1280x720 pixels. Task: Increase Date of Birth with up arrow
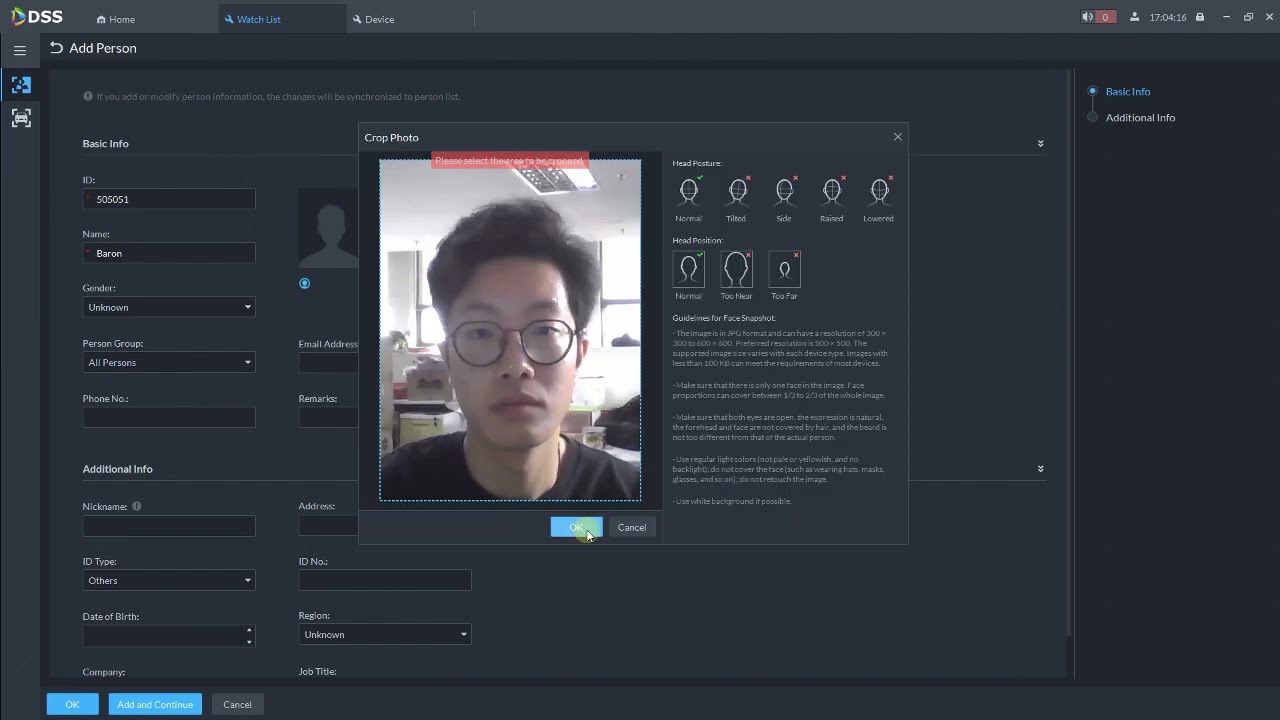point(249,630)
